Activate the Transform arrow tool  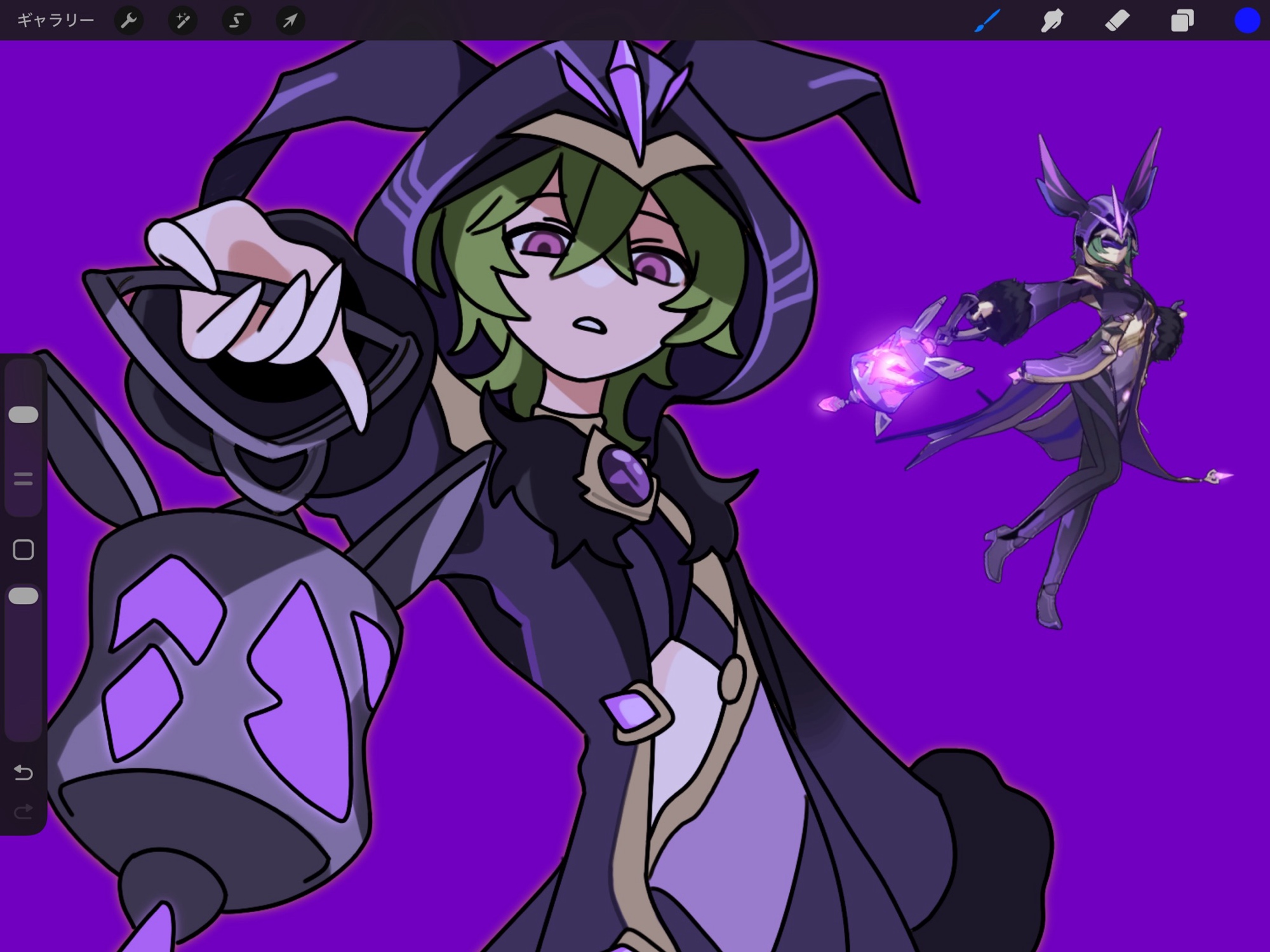click(x=290, y=21)
